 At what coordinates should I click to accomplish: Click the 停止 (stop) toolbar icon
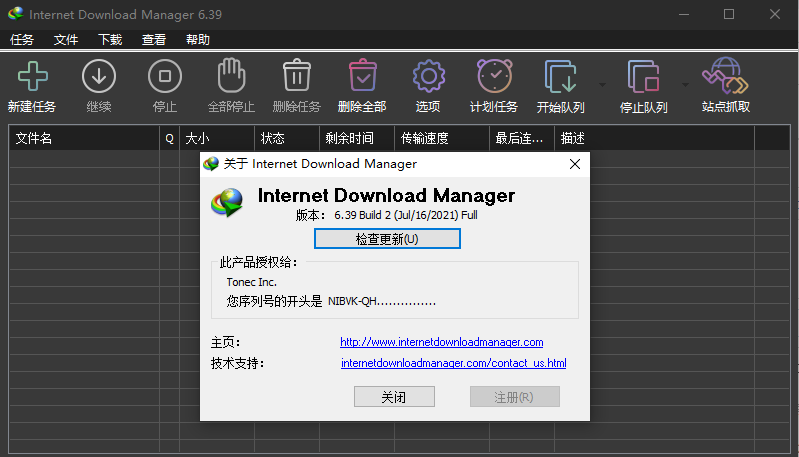click(165, 76)
